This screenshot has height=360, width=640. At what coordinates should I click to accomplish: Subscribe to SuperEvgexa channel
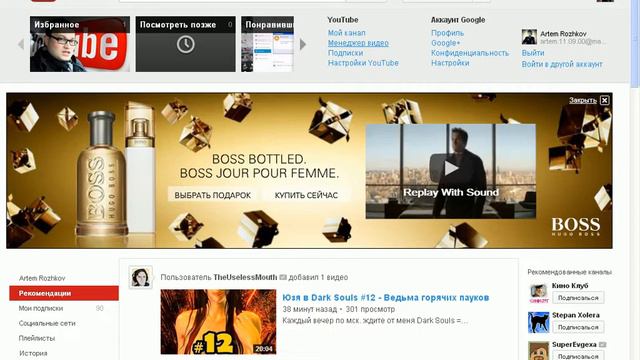pyautogui.click(x=578, y=356)
